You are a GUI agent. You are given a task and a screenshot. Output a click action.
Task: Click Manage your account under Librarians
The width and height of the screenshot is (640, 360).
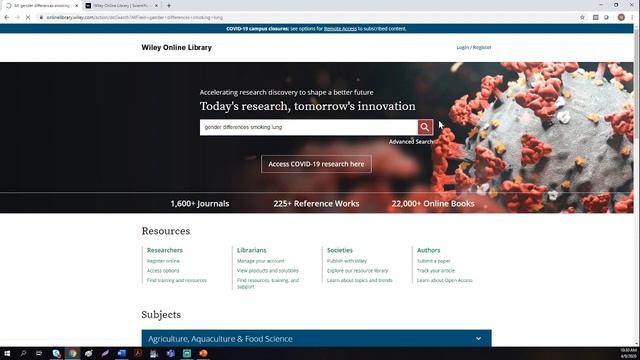pyautogui.click(x=260, y=261)
